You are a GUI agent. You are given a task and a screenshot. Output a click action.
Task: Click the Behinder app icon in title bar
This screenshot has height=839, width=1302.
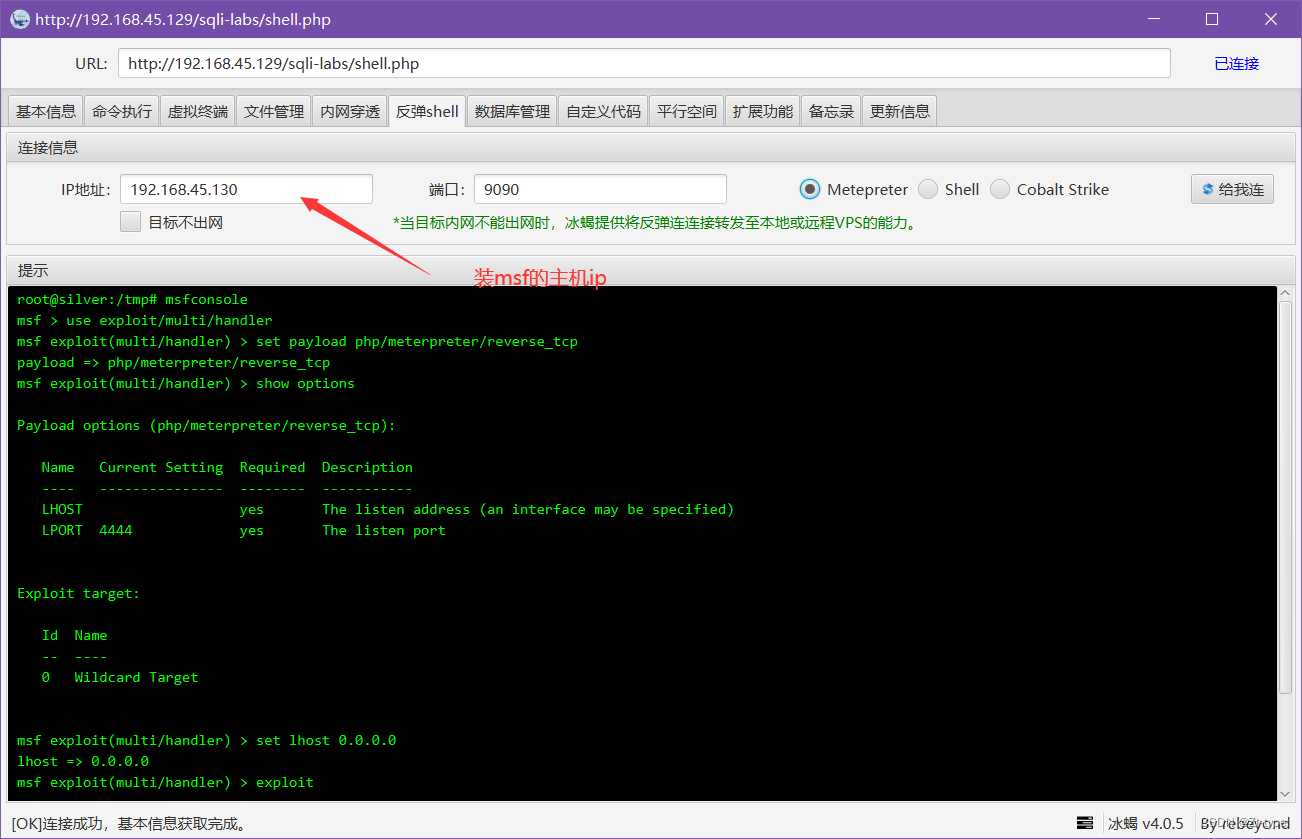[x=20, y=19]
